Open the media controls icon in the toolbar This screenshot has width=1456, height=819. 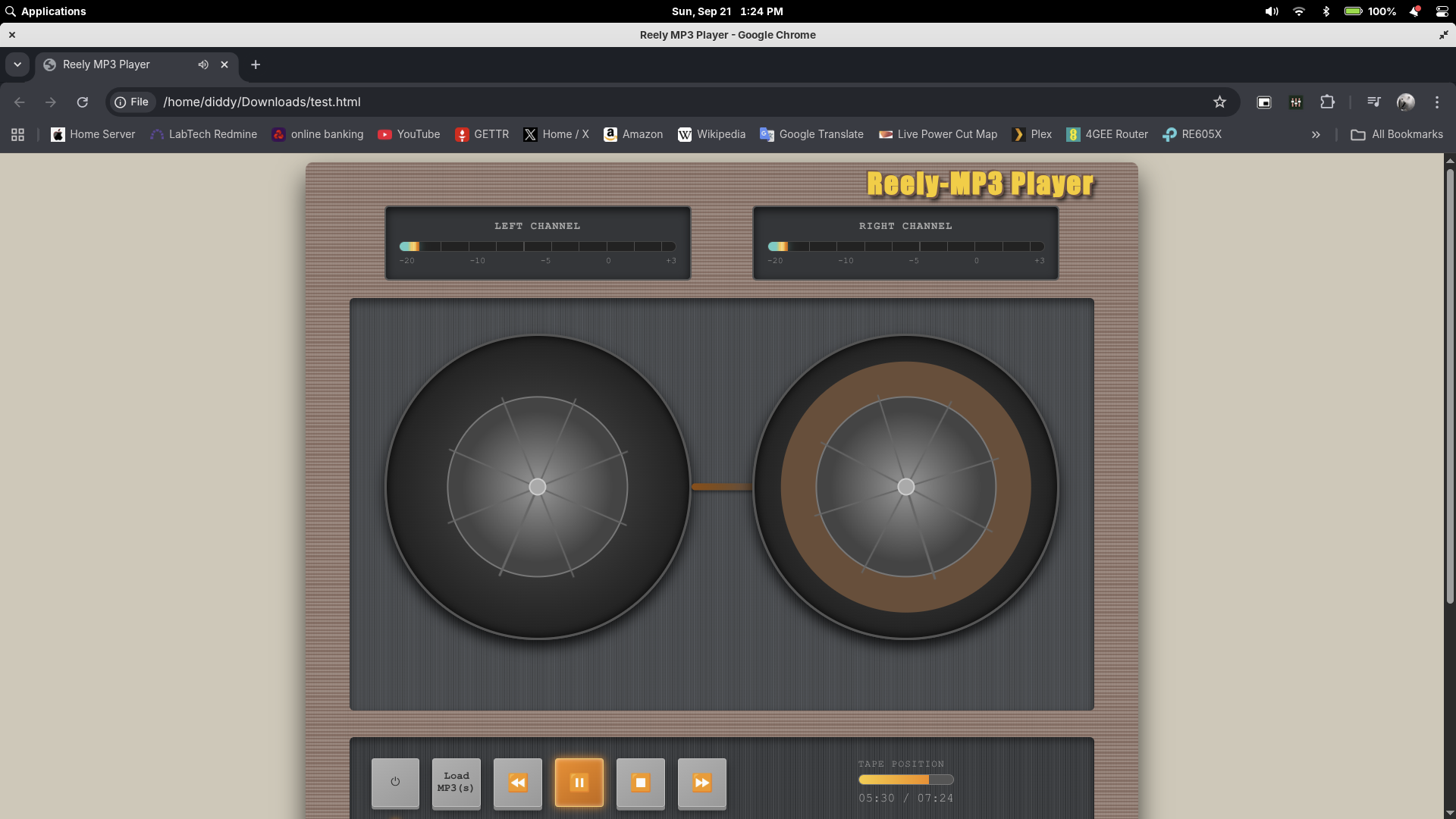click(1373, 102)
